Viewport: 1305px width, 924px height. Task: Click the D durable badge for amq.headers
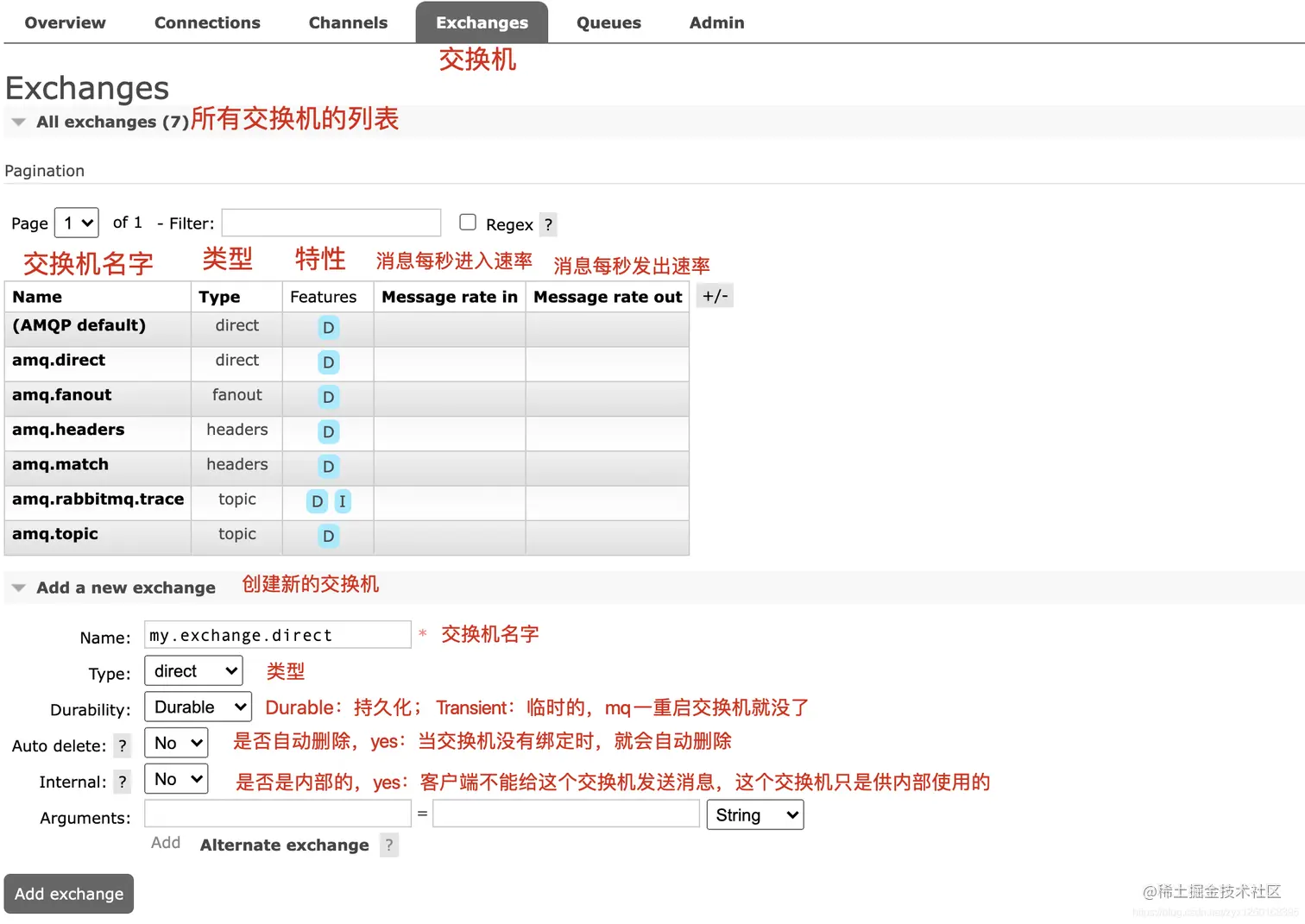coord(328,431)
